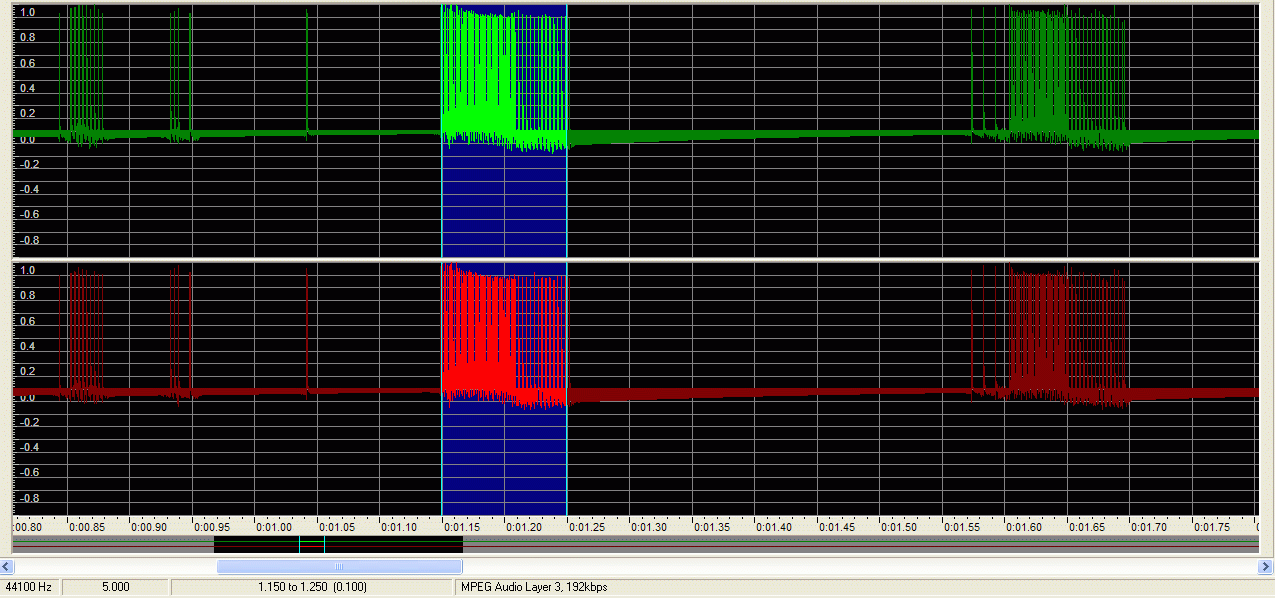
Task: Click the horizontal scrollbar thumb
Action: click(338, 567)
